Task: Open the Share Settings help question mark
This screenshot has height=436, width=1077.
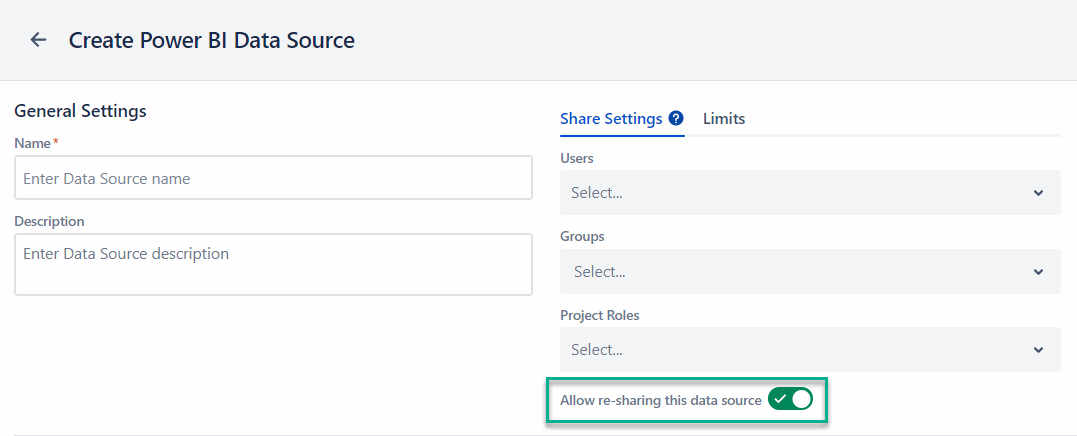Action: [676, 118]
